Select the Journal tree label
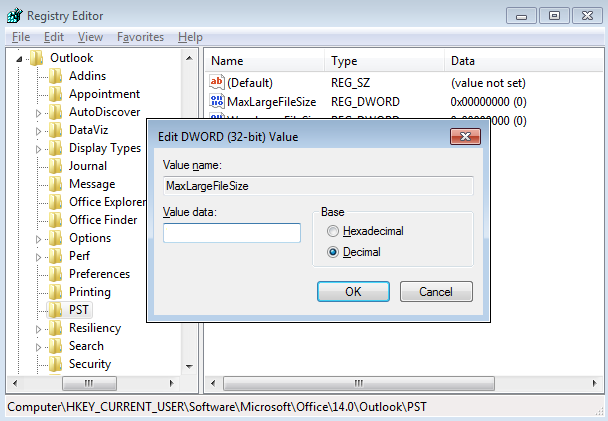 88,166
